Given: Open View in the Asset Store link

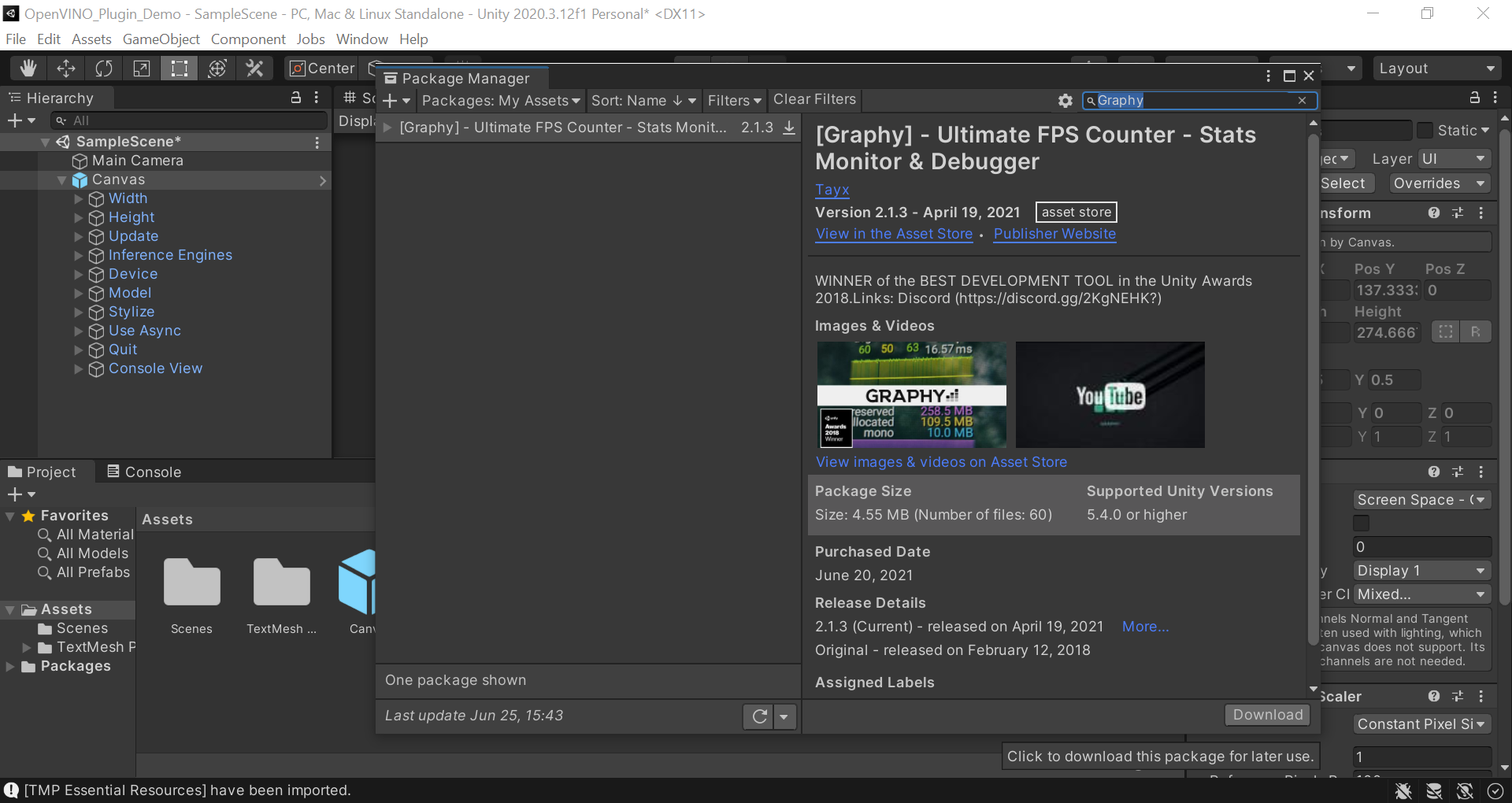Looking at the screenshot, I should coord(894,234).
